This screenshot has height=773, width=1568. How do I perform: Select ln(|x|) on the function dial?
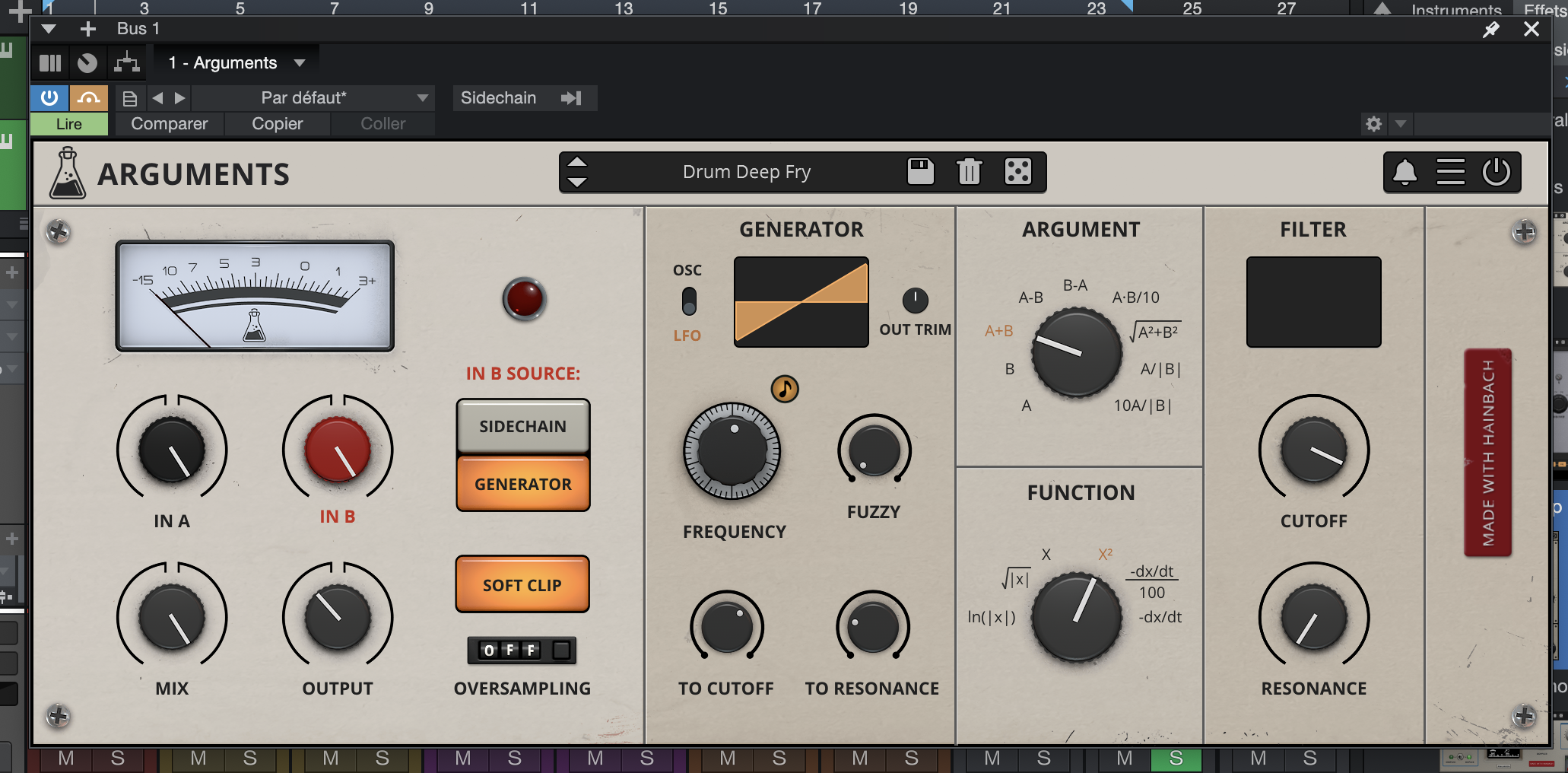[992, 617]
